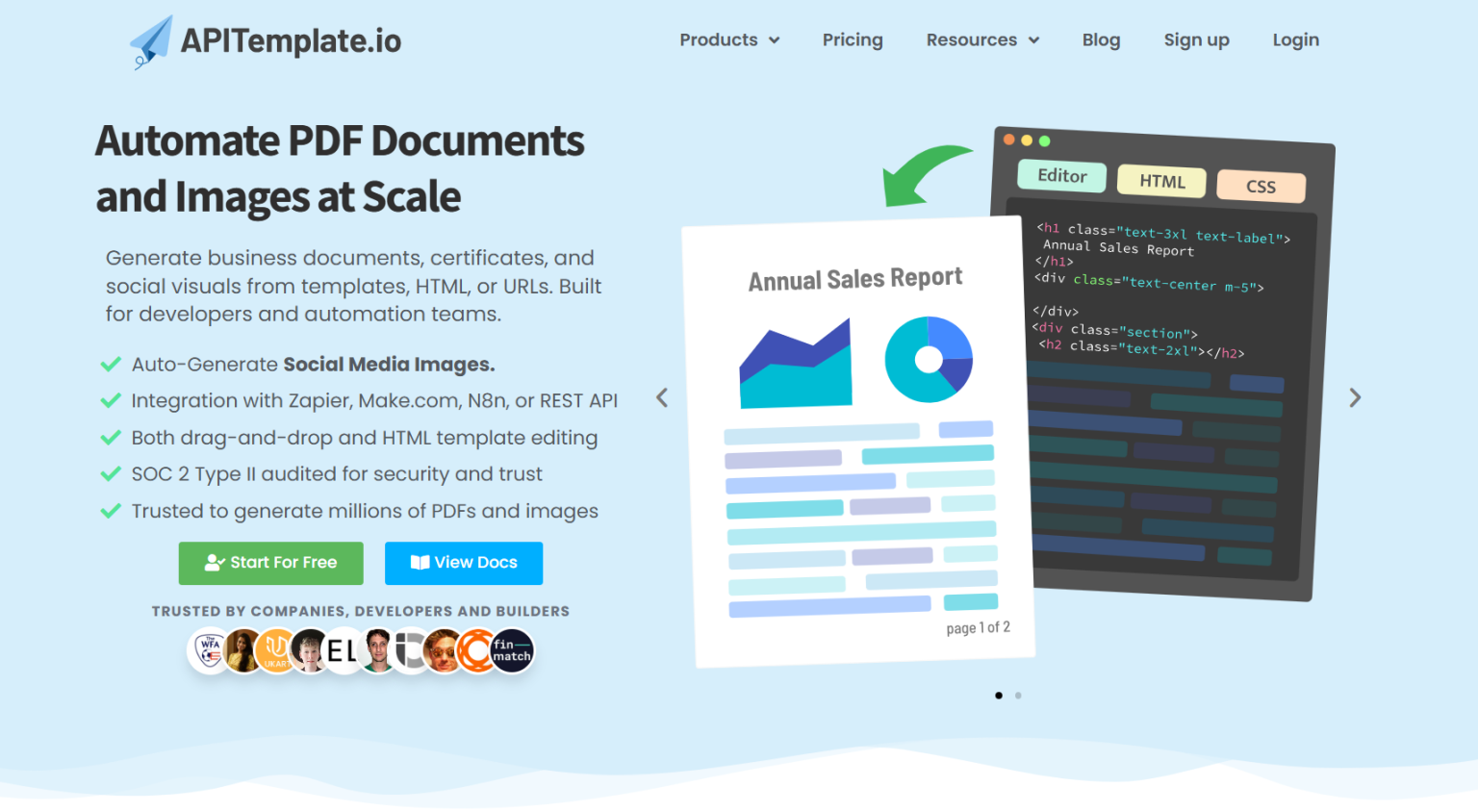Select the first carousel pagination dot
This screenshot has height=812, width=1478.
coord(999,695)
